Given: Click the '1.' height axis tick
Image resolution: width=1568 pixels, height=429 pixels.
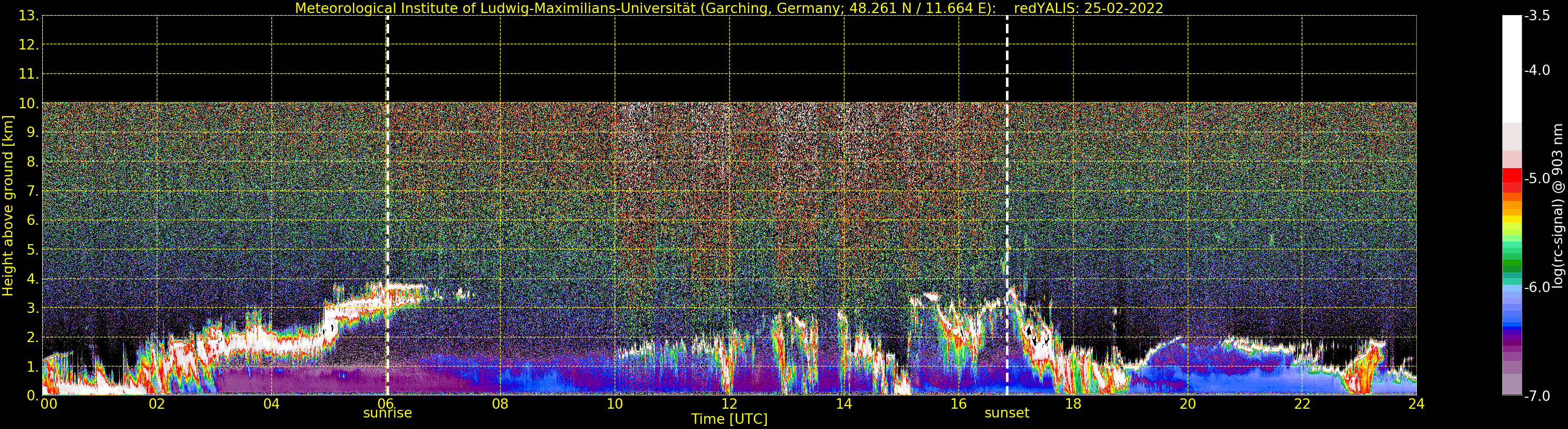Looking at the screenshot, I should (x=32, y=367).
